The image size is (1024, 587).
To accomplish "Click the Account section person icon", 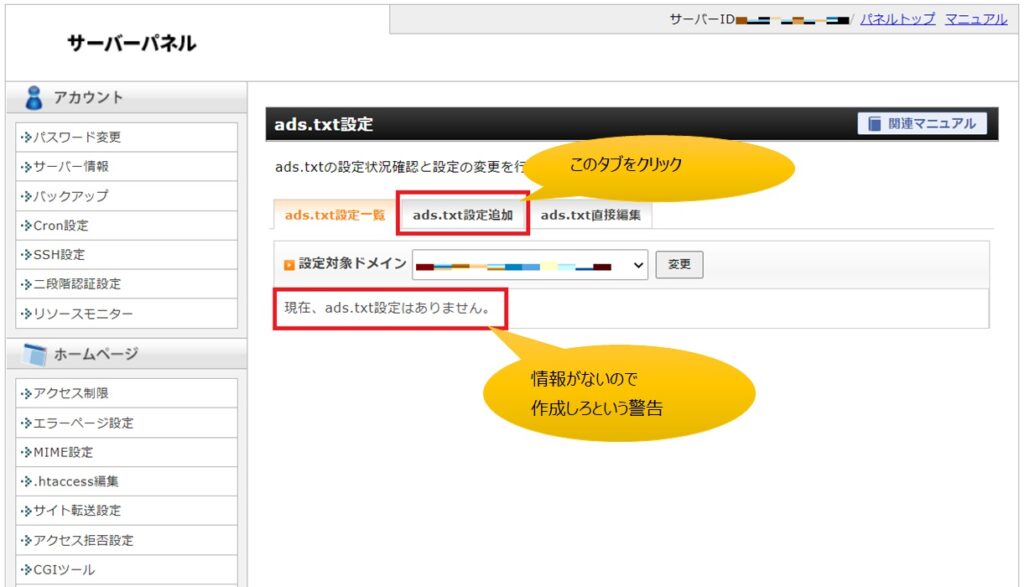I will [x=34, y=98].
